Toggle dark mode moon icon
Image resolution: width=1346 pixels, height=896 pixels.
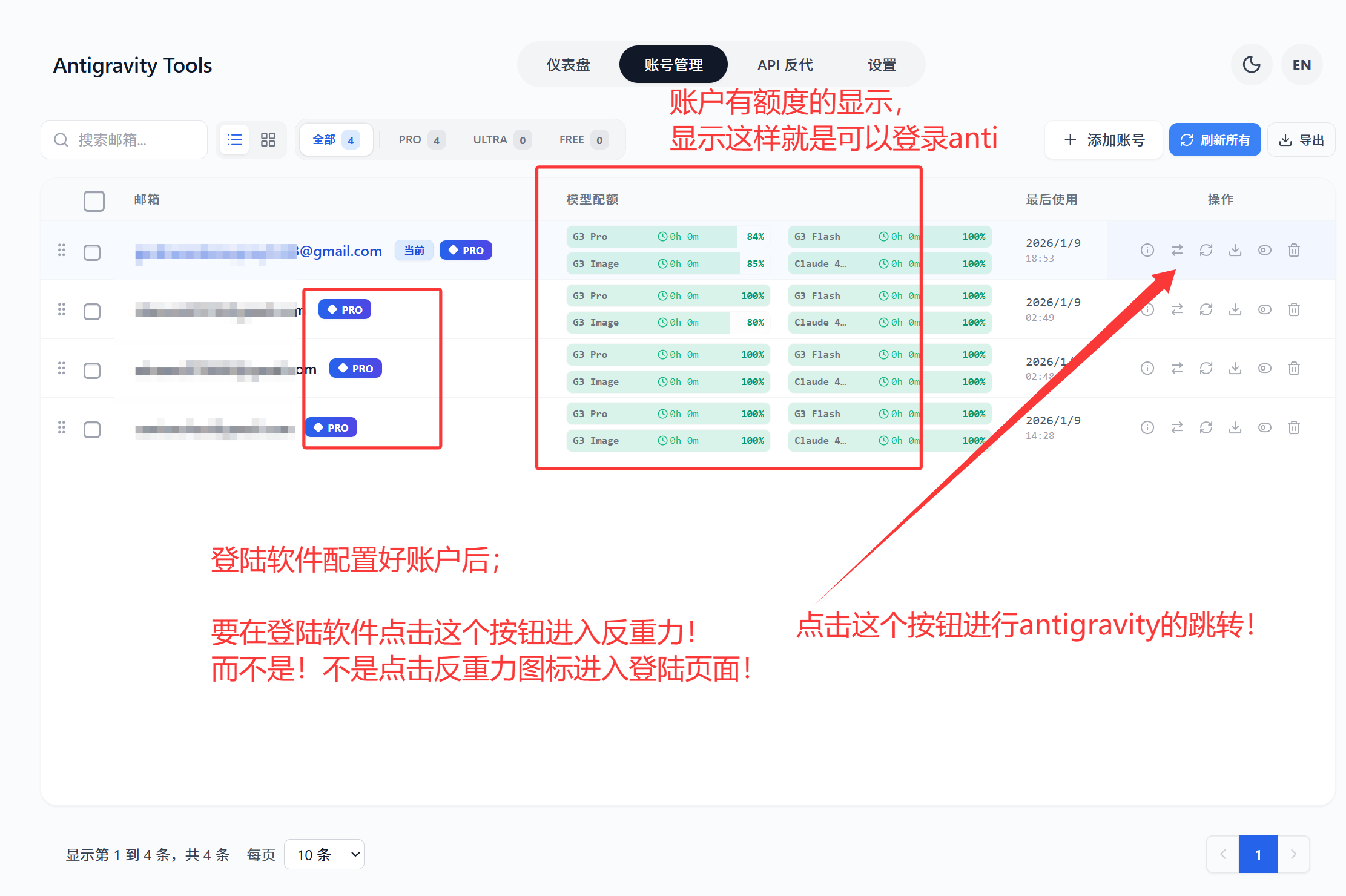(1251, 65)
